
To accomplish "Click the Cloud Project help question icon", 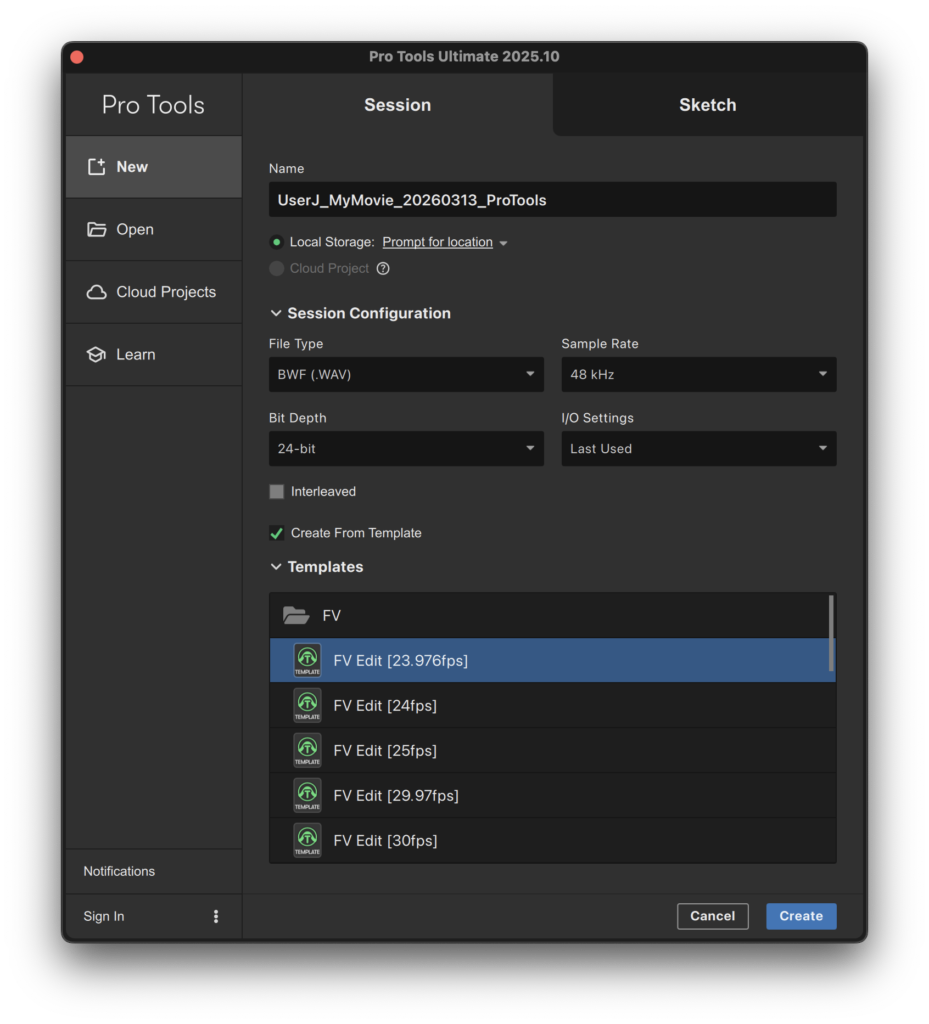I will [383, 269].
